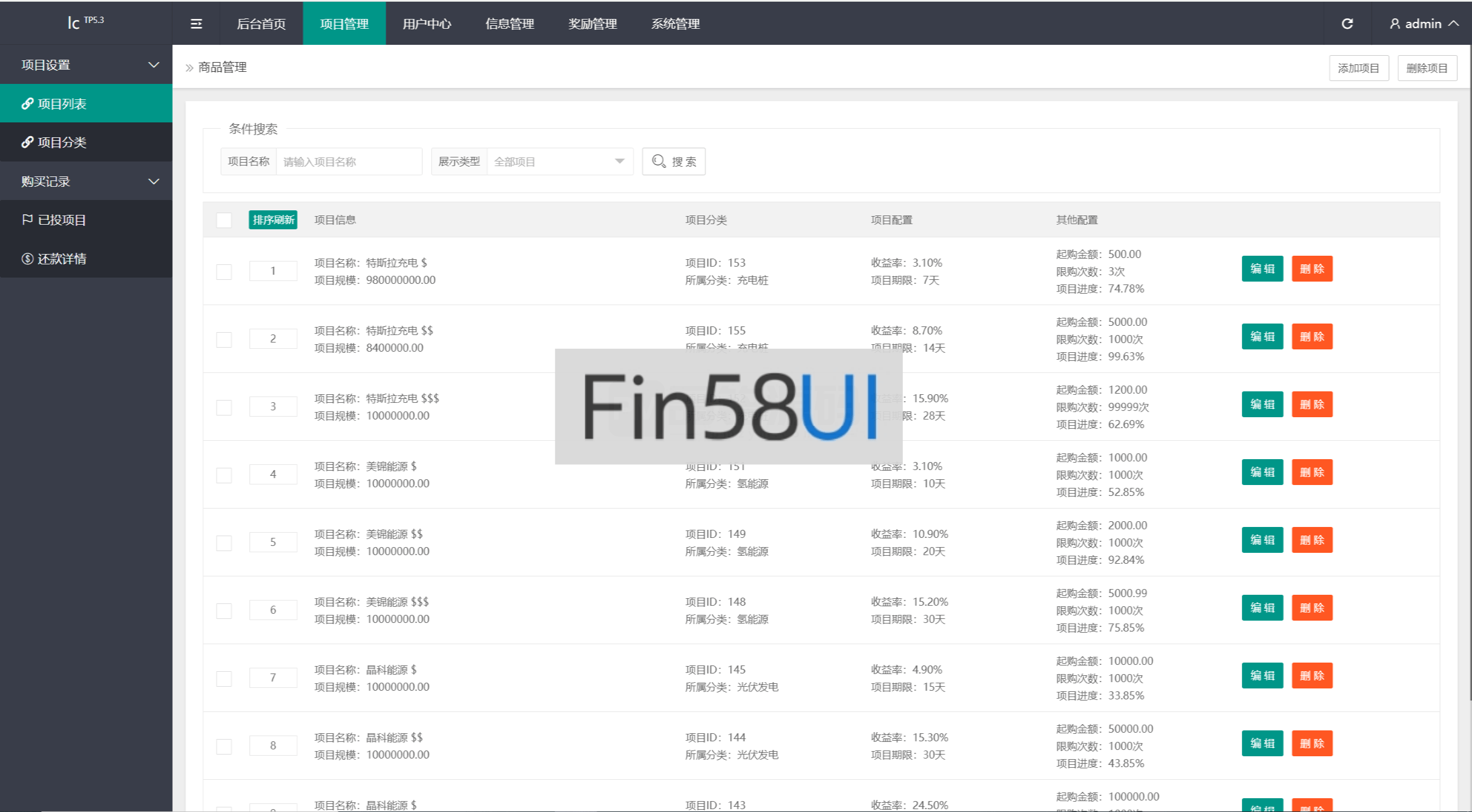Toggle the select-all checkbox in table header

click(x=224, y=220)
